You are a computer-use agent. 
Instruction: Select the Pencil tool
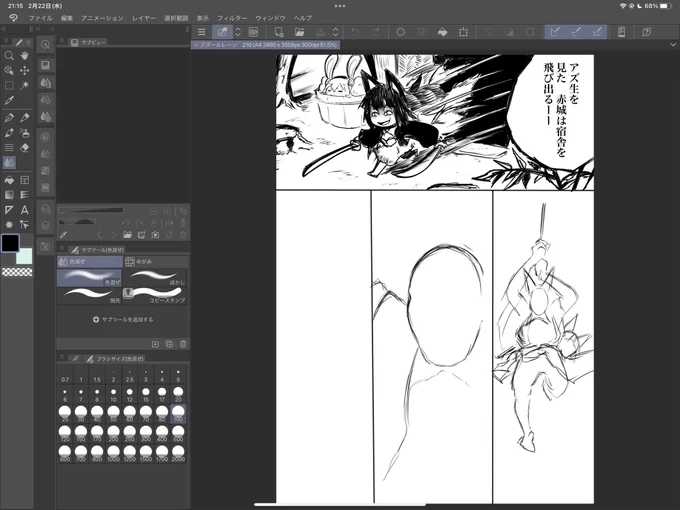coord(25,118)
